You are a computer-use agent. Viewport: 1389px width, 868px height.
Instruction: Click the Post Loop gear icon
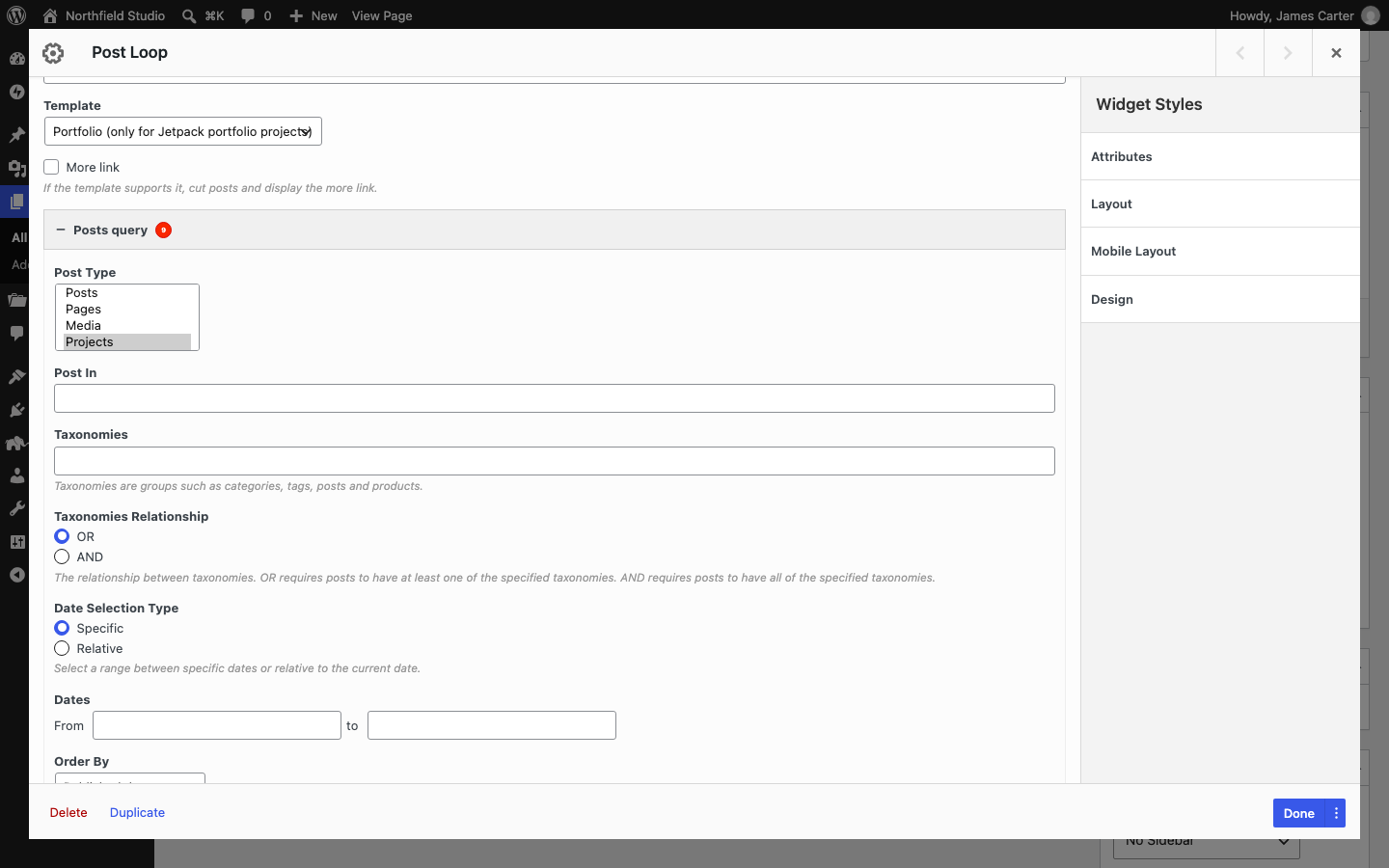tap(53, 53)
